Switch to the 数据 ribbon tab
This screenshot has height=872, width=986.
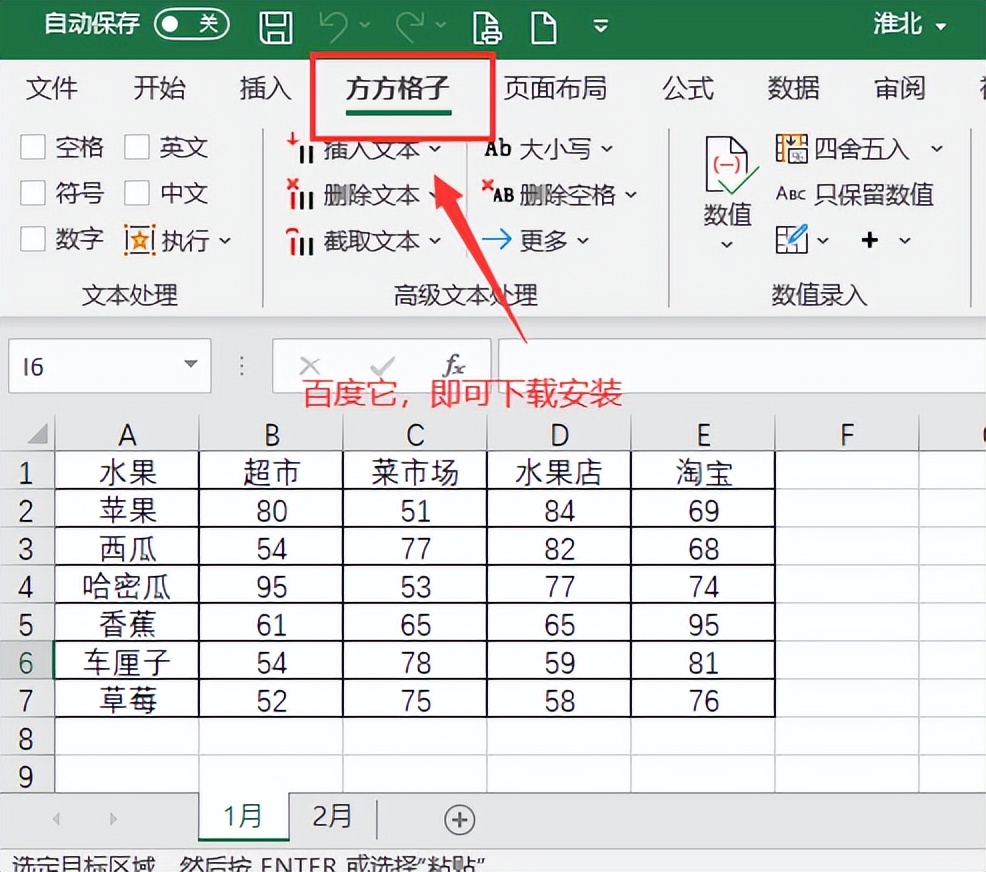(793, 89)
